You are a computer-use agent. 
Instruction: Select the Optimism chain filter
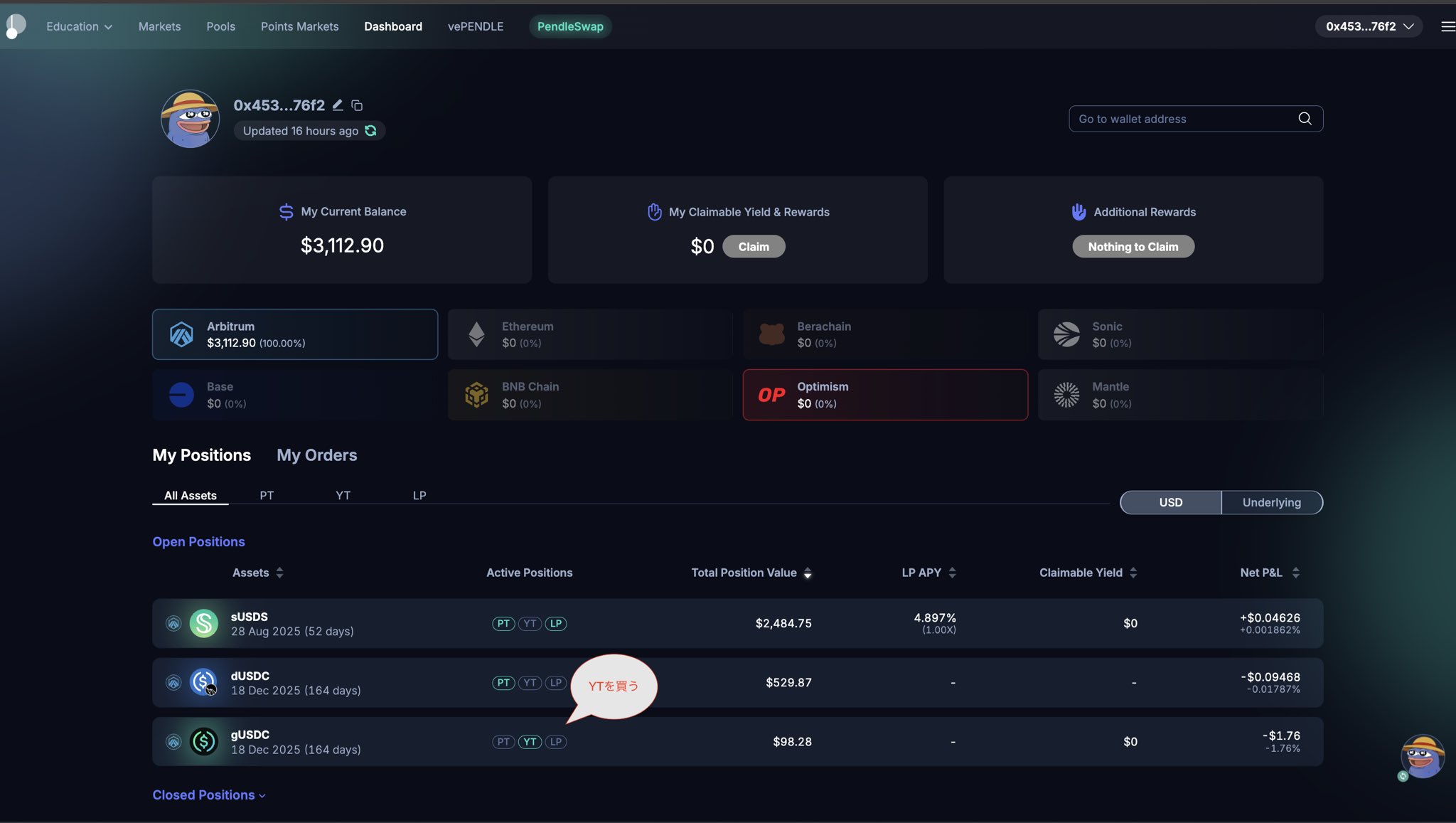point(884,395)
